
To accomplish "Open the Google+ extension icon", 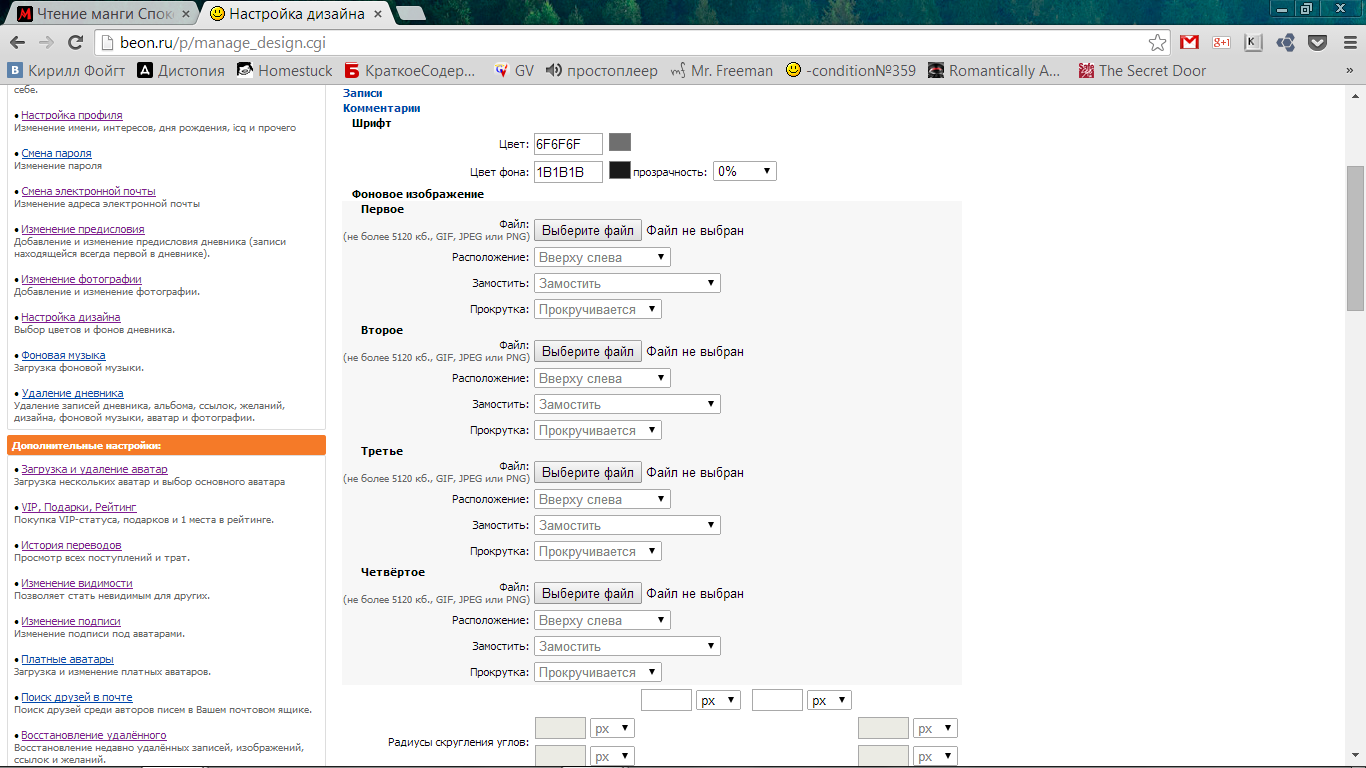I will [x=1221, y=42].
